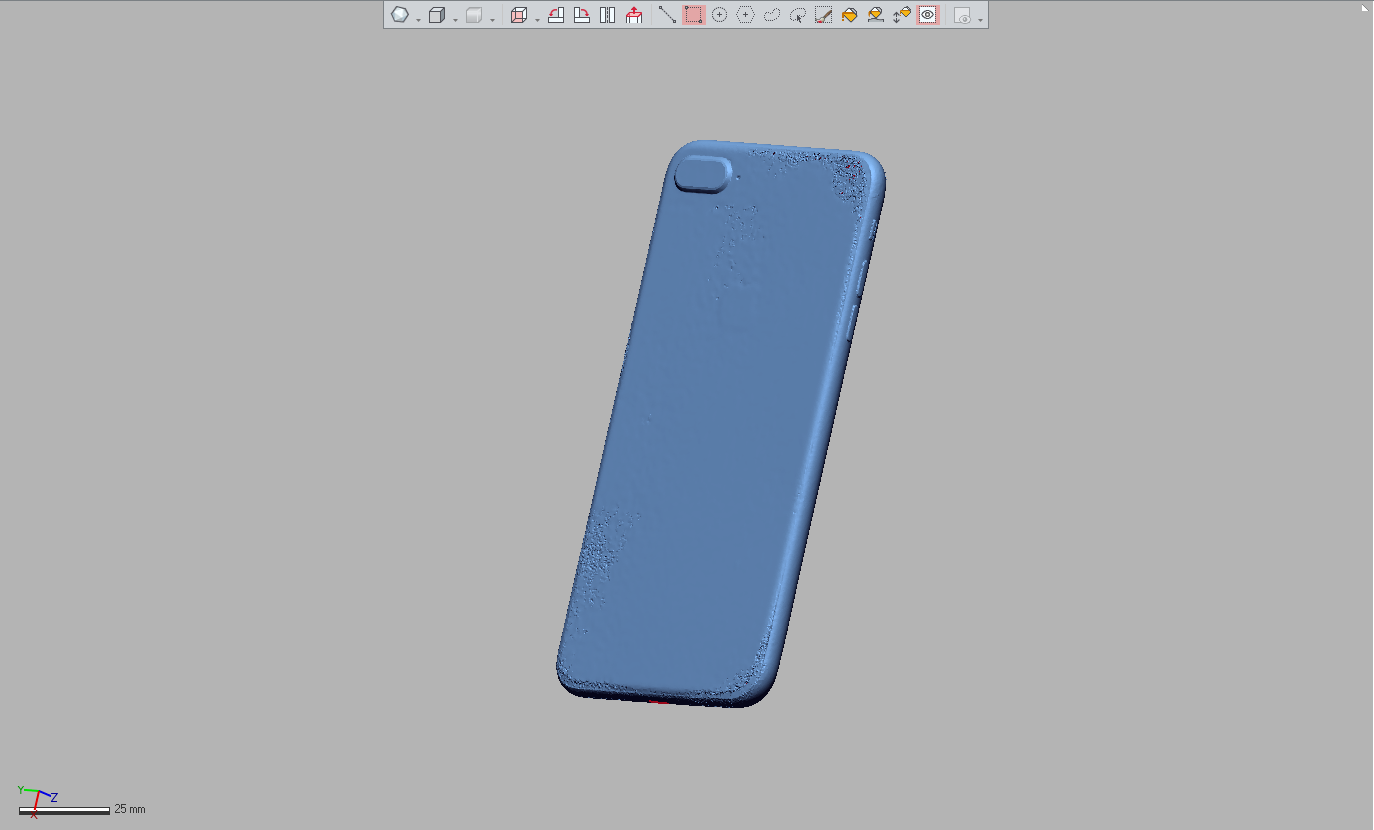Click the XYZ coordinate axis indicator
The height and width of the screenshot is (830, 1374).
(37, 800)
